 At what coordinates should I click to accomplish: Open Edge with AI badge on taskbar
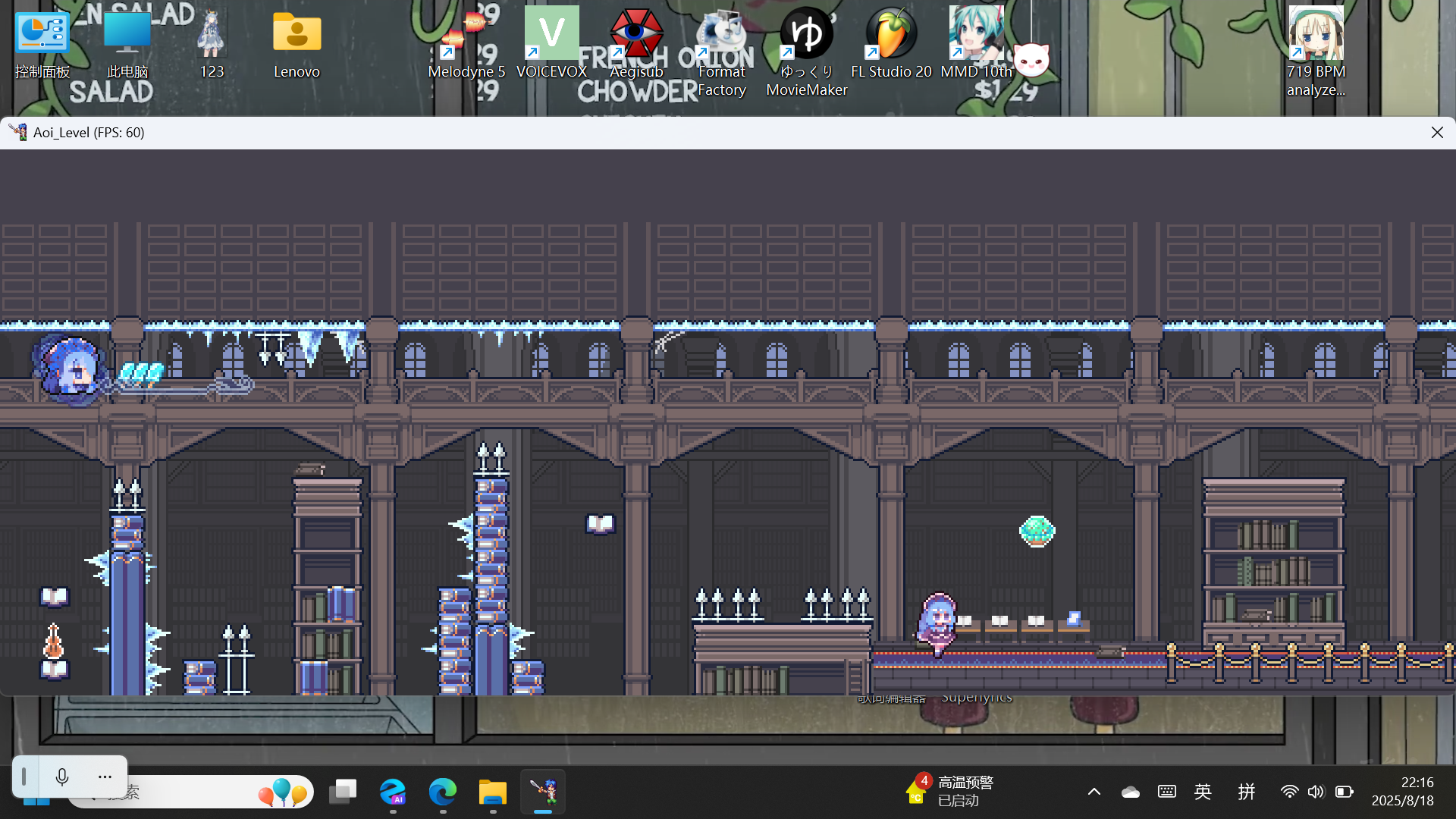click(393, 792)
